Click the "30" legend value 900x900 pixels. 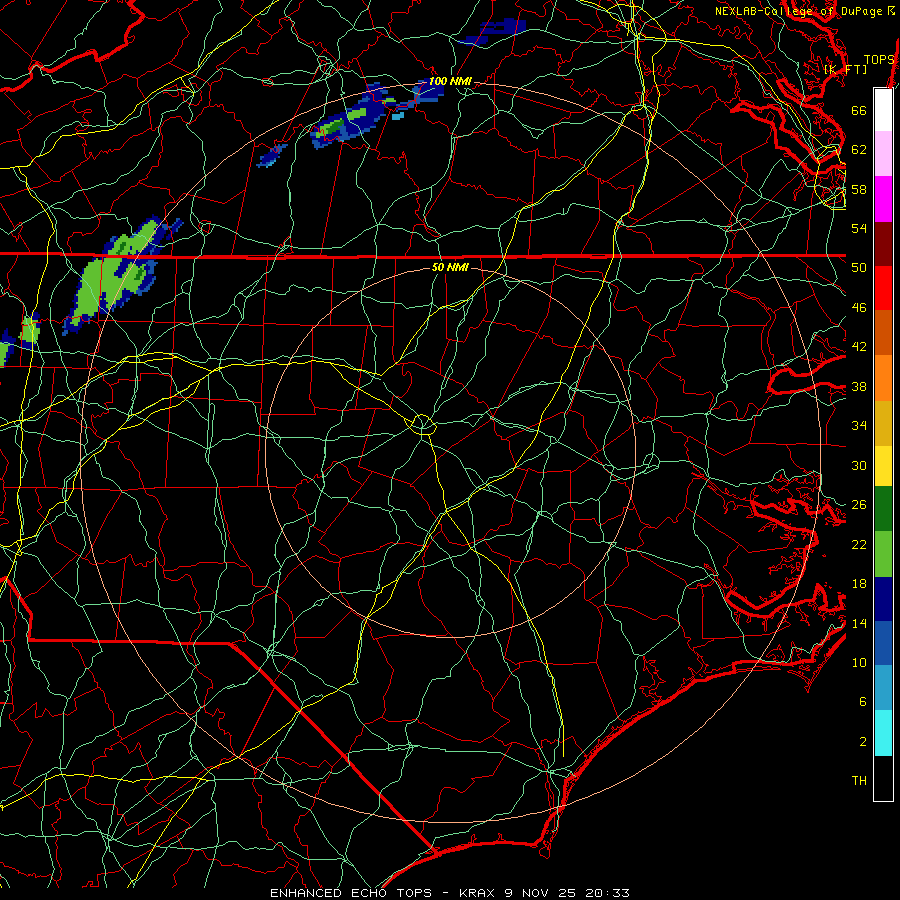tap(859, 465)
